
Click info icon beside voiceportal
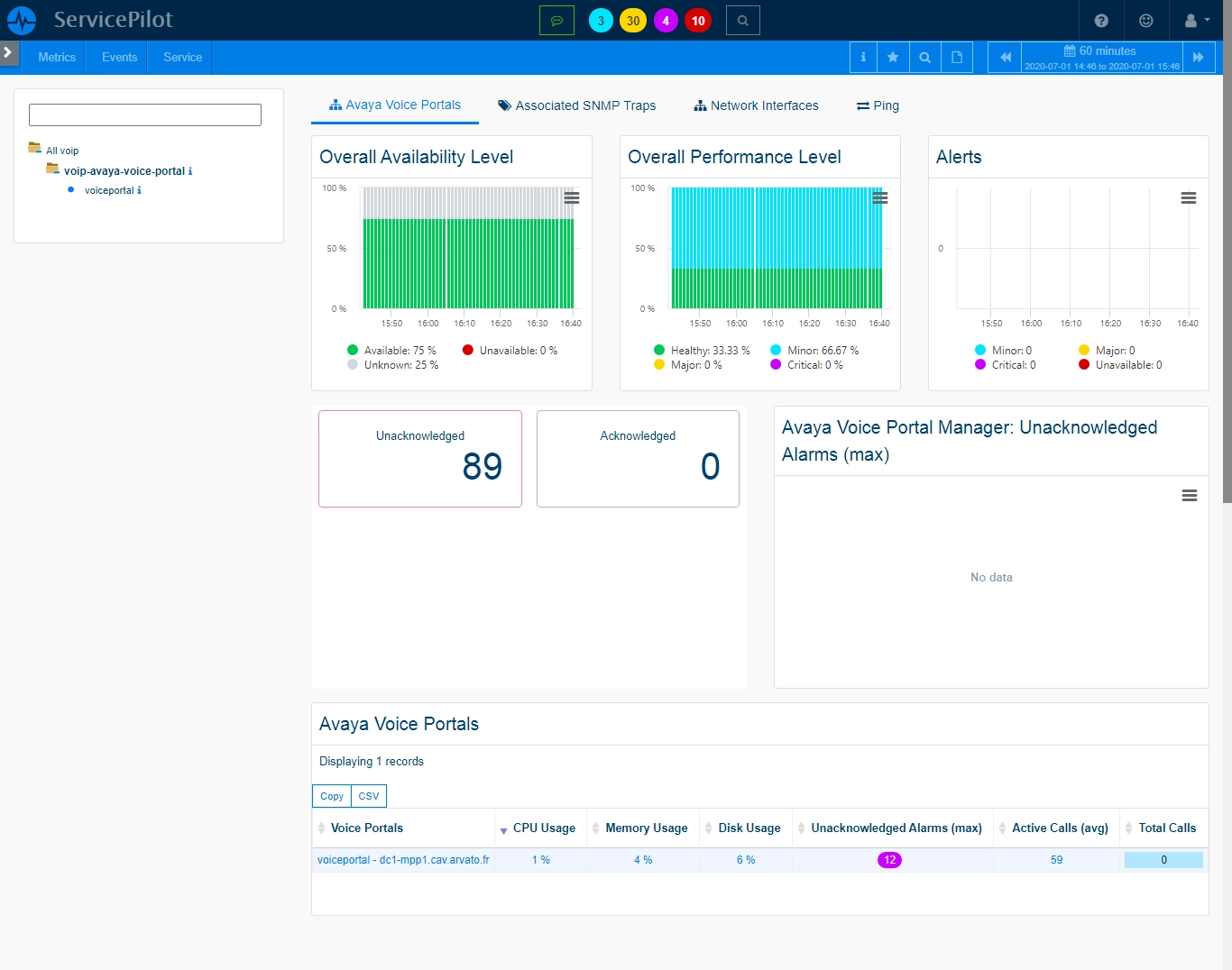tap(139, 190)
